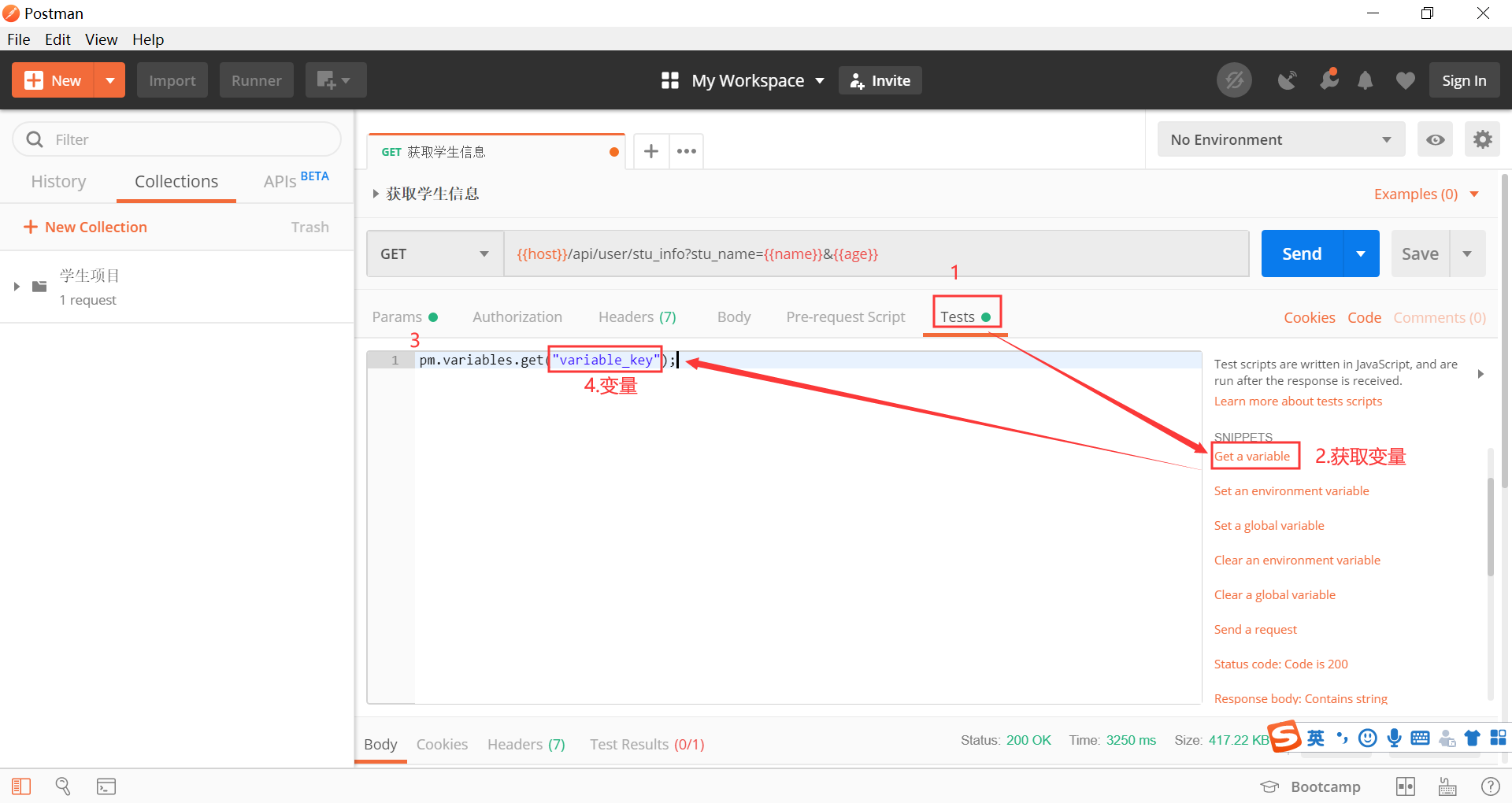Insert Status code: Code is 200 snippet
This screenshot has height=803, width=1512.
pos(1281,664)
